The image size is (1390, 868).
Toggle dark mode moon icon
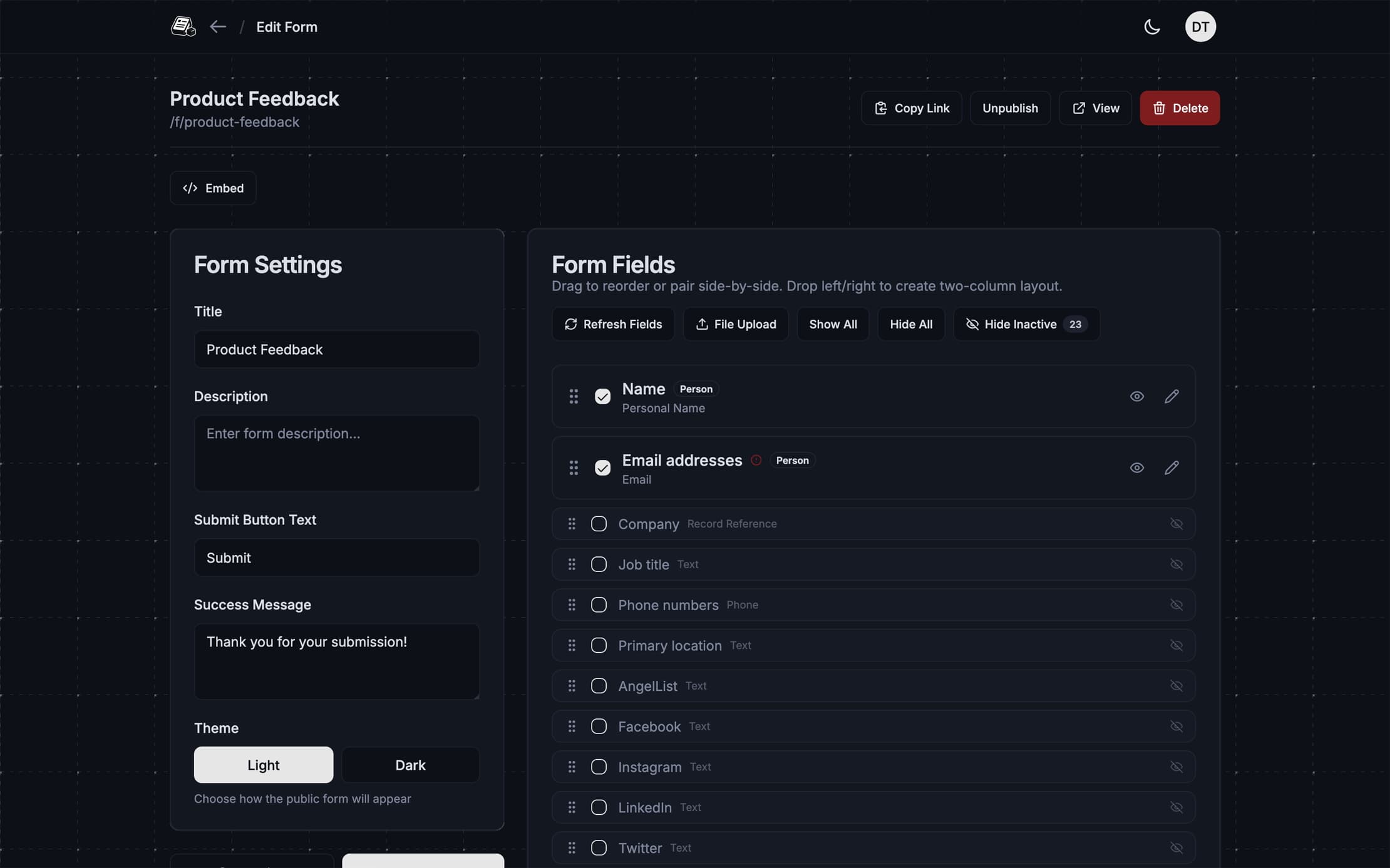pos(1151,27)
